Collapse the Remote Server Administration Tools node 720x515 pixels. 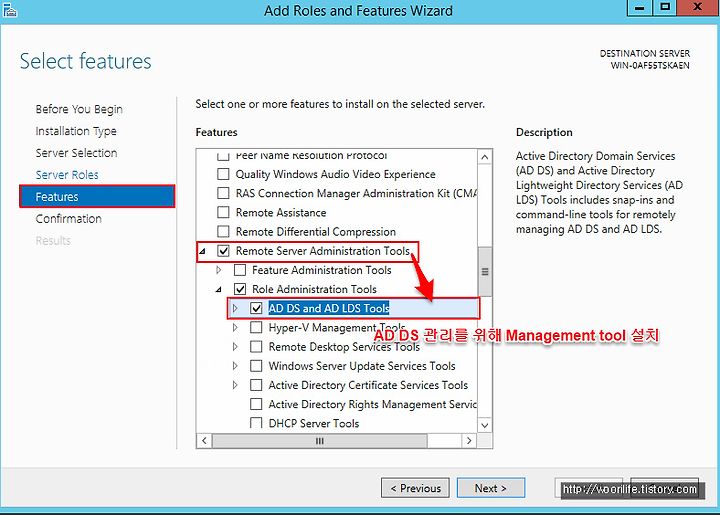(x=202, y=251)
